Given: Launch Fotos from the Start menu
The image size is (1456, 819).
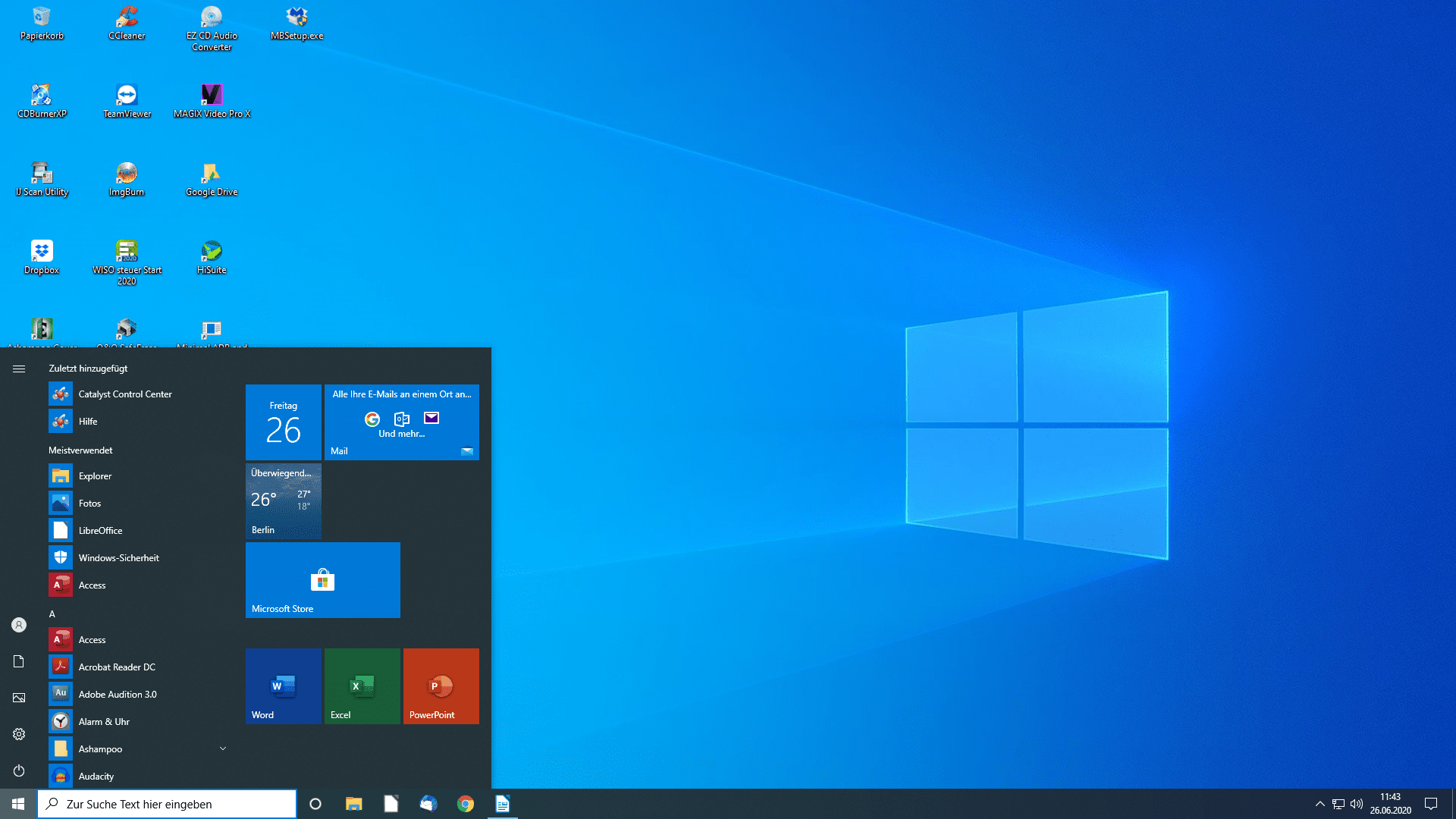Looking at the screenshot, I should 140,504.
